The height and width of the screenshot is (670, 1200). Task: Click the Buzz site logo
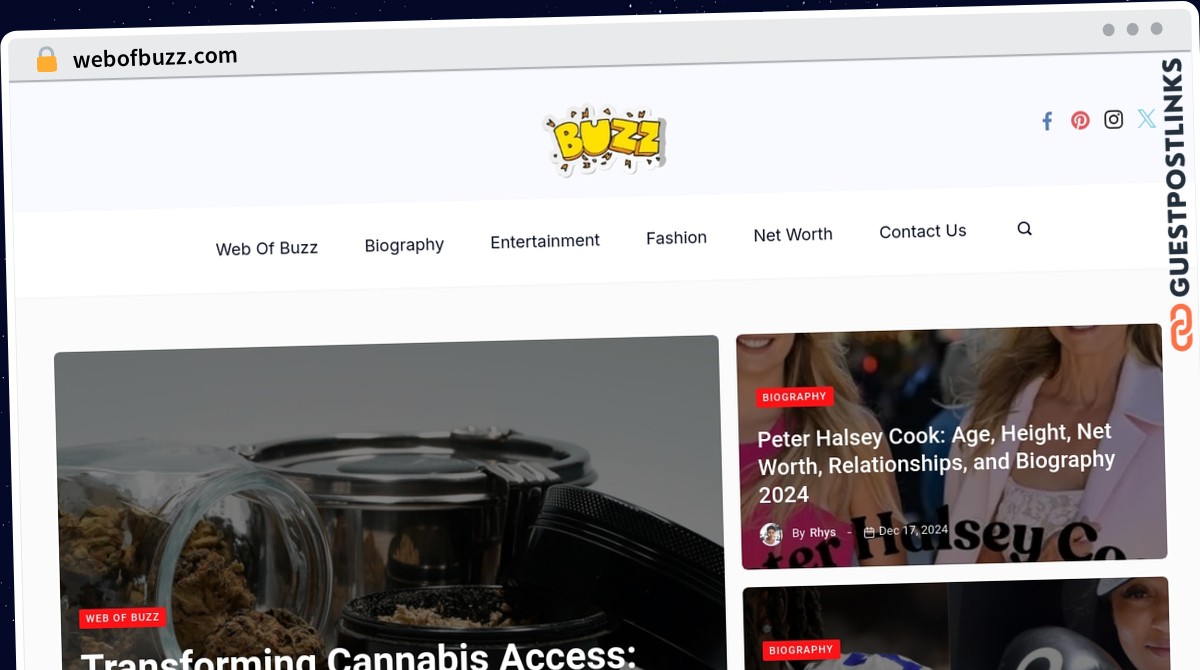click(604, 140)
